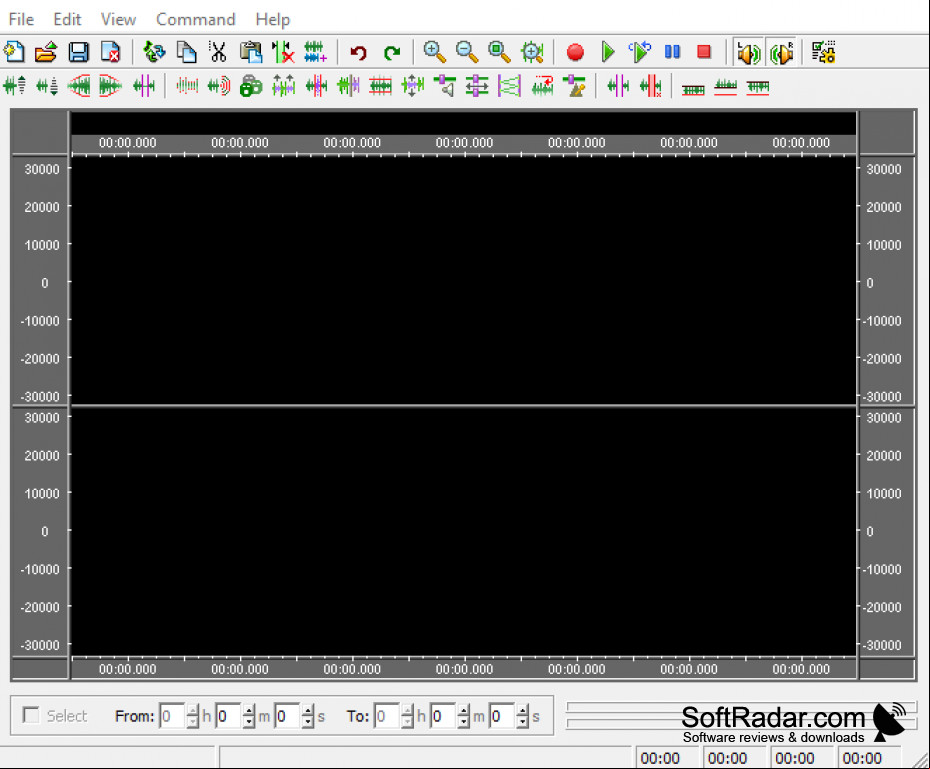Open an audio file with the folder icon
This screenshot has width=930, height=769.
(46, 52)
